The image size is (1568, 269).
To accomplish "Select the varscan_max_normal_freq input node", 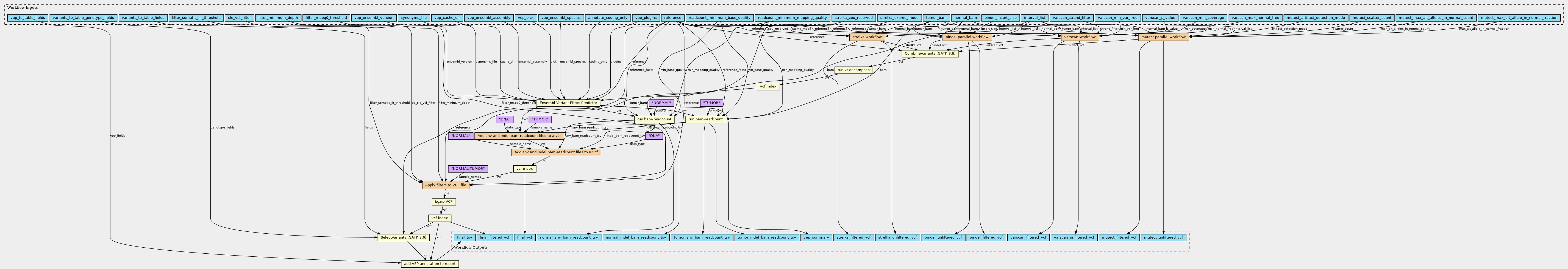I will 1255,18.
